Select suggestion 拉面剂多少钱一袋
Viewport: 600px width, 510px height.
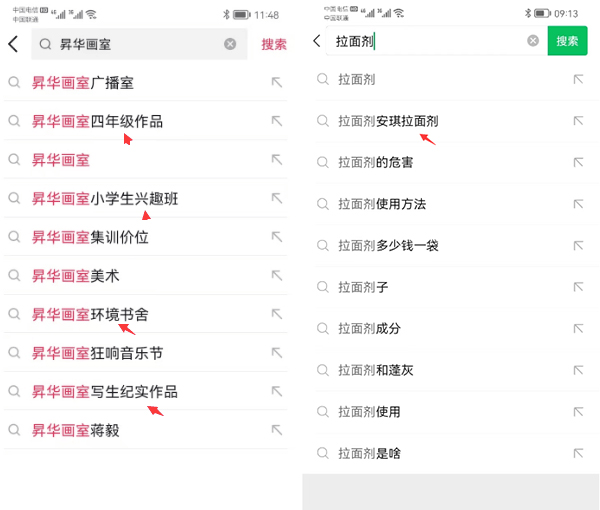pyautogui.click(x=388, y=246)
